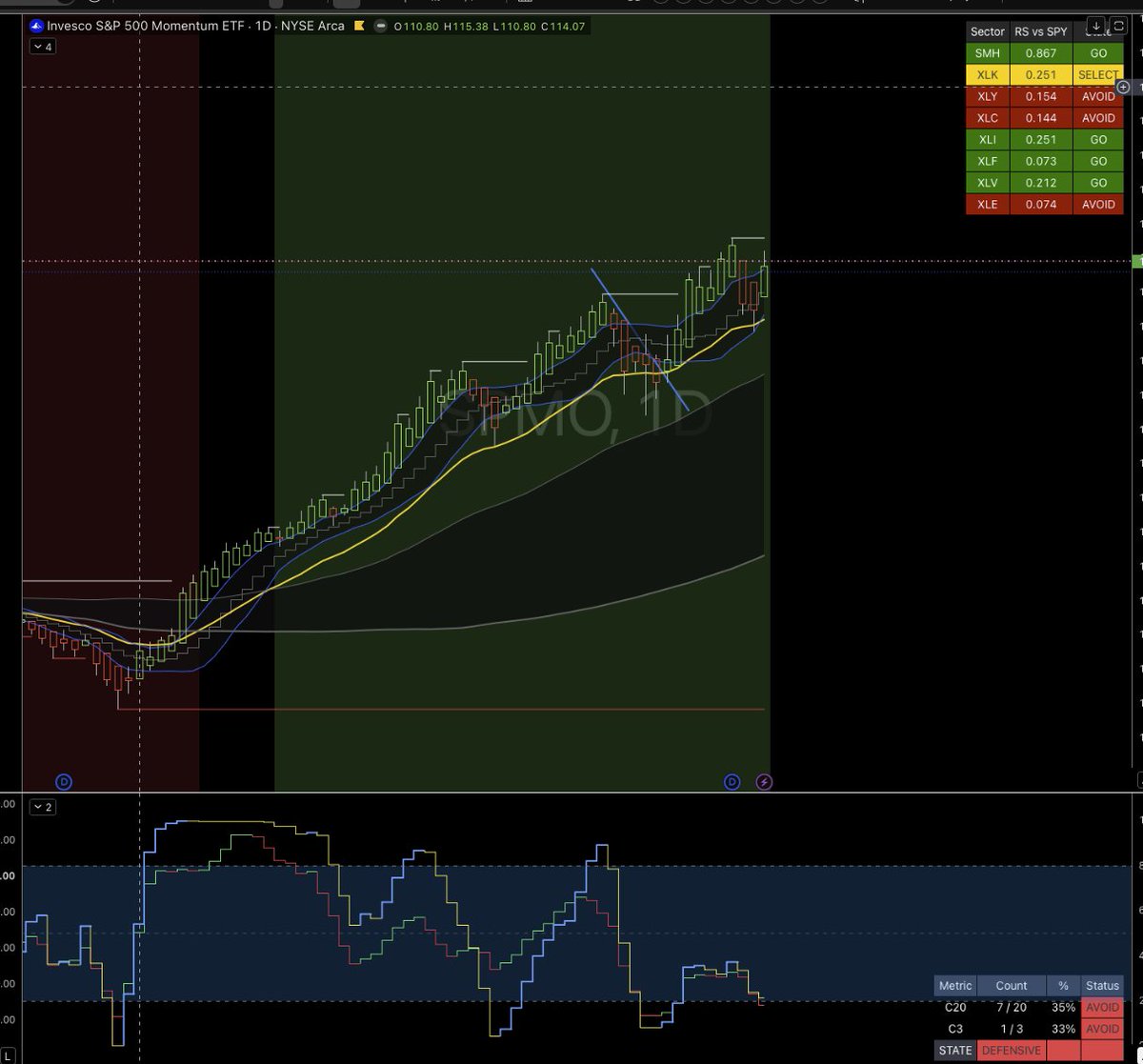
Task: Click the 33% percentage value
Action: click(1064, 1029)
